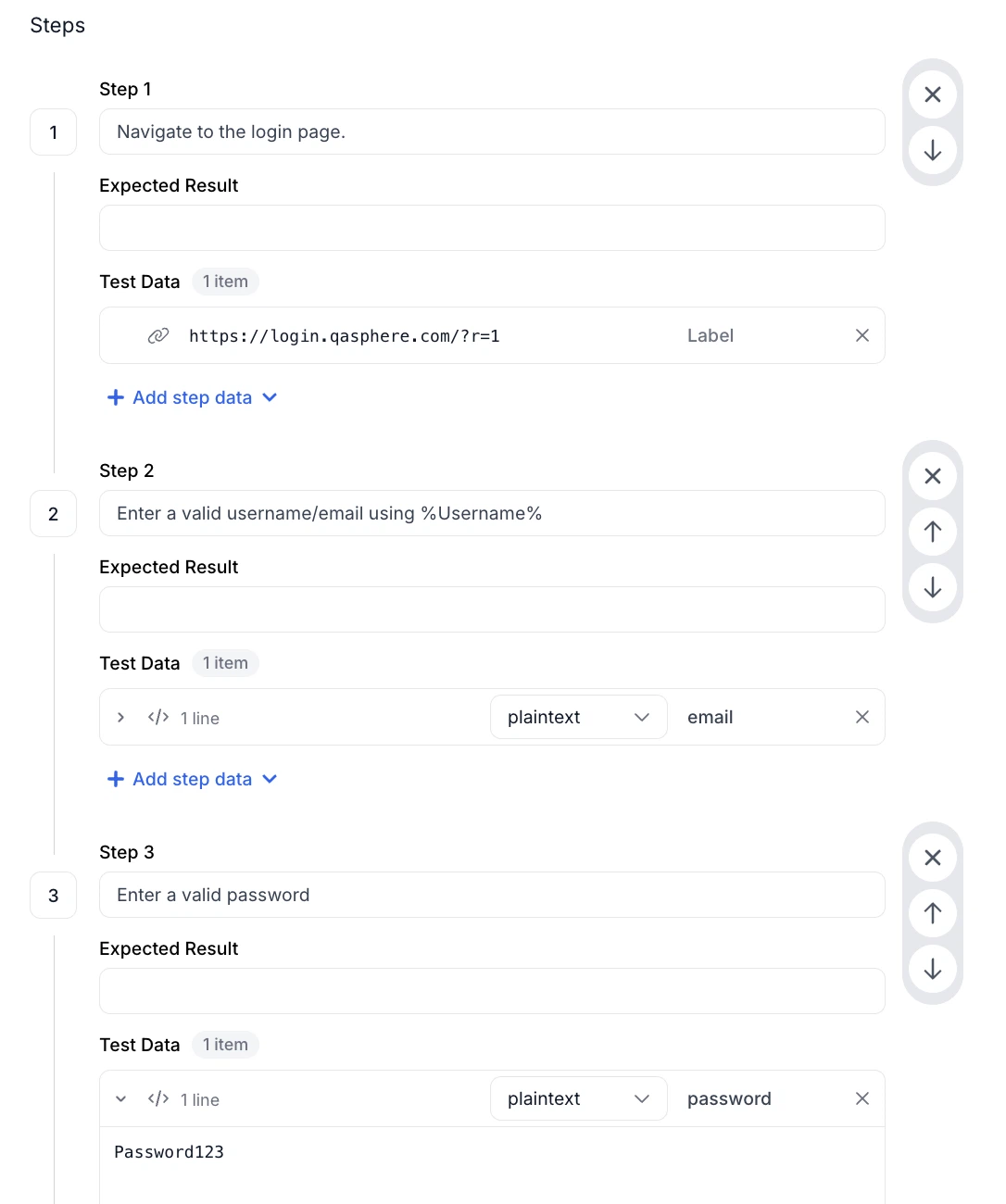Screen dimensions: 1006x1204
Task: Click Add step data under Step 2
Action: point(193,779)
